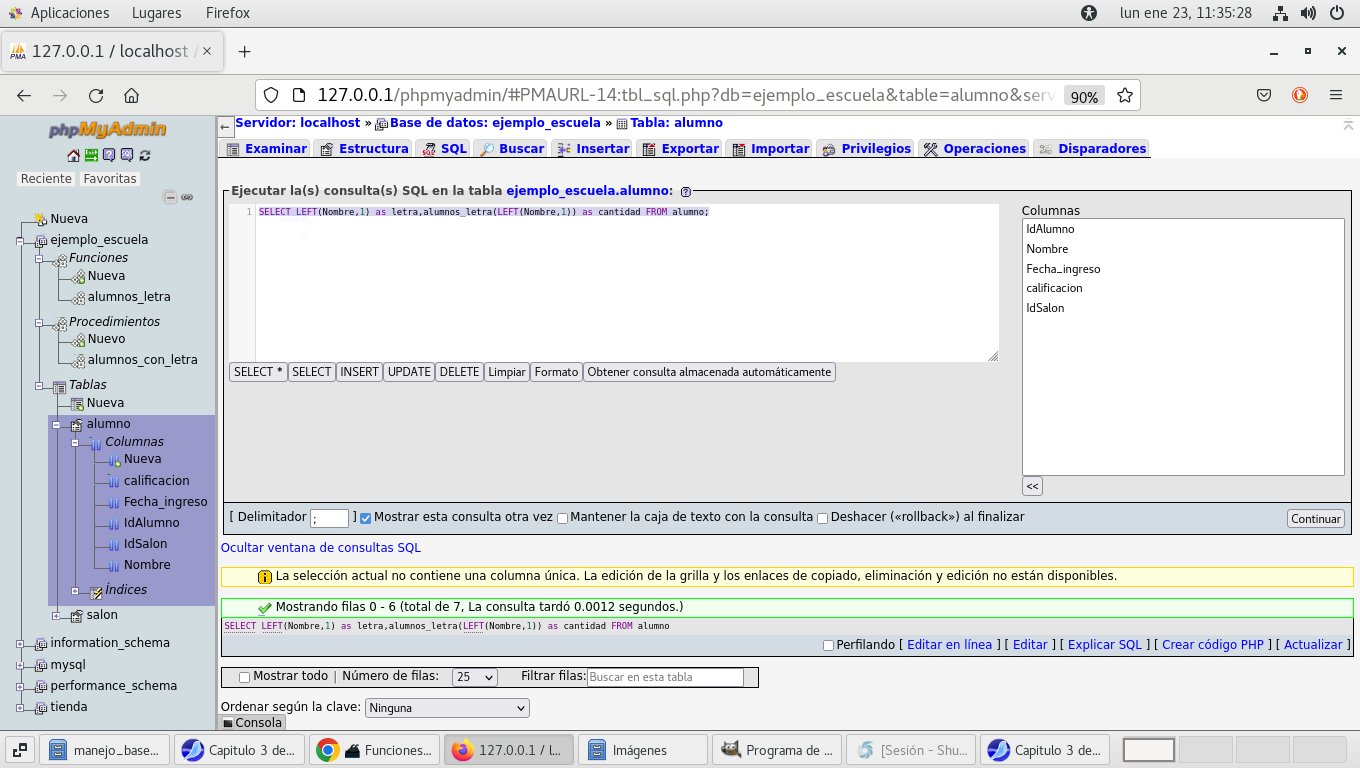Check the 'Perfilando' checkbox

pyautogui.click(x=828, y=646)
